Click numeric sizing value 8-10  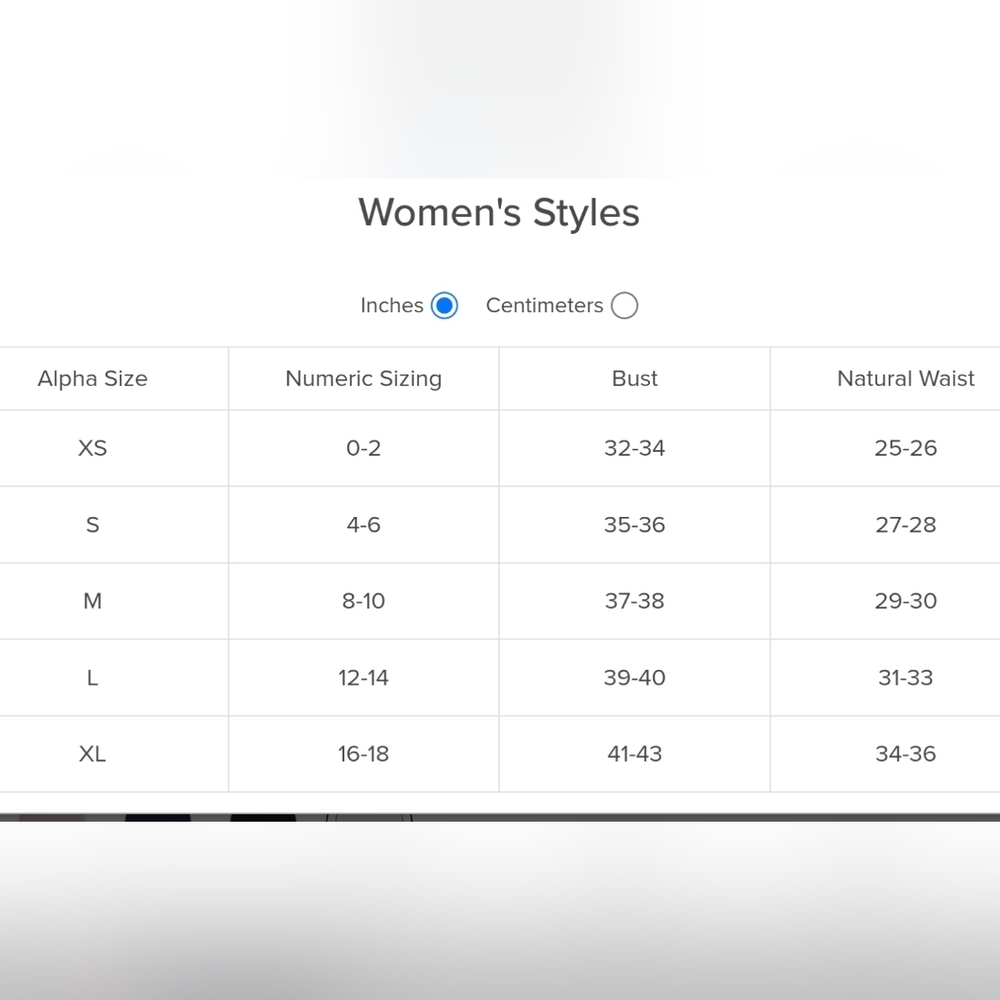tap(364, 601)
